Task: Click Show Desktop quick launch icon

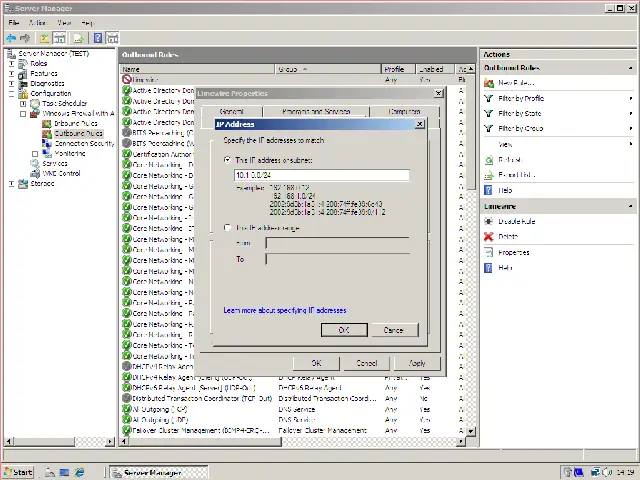Action: pyautogui.click(x=64, y=472)
